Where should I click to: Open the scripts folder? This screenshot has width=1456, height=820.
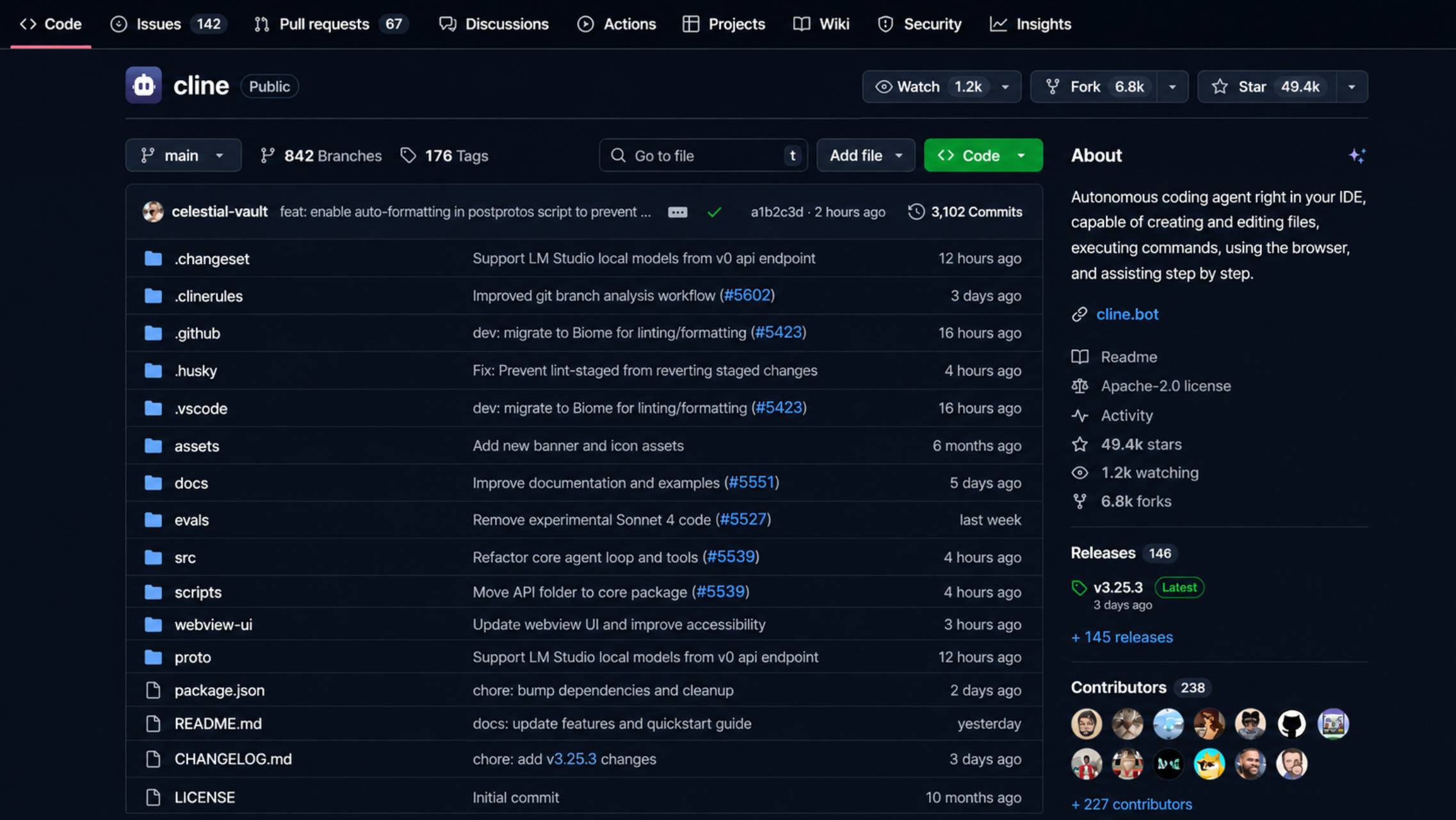(198, 592)
